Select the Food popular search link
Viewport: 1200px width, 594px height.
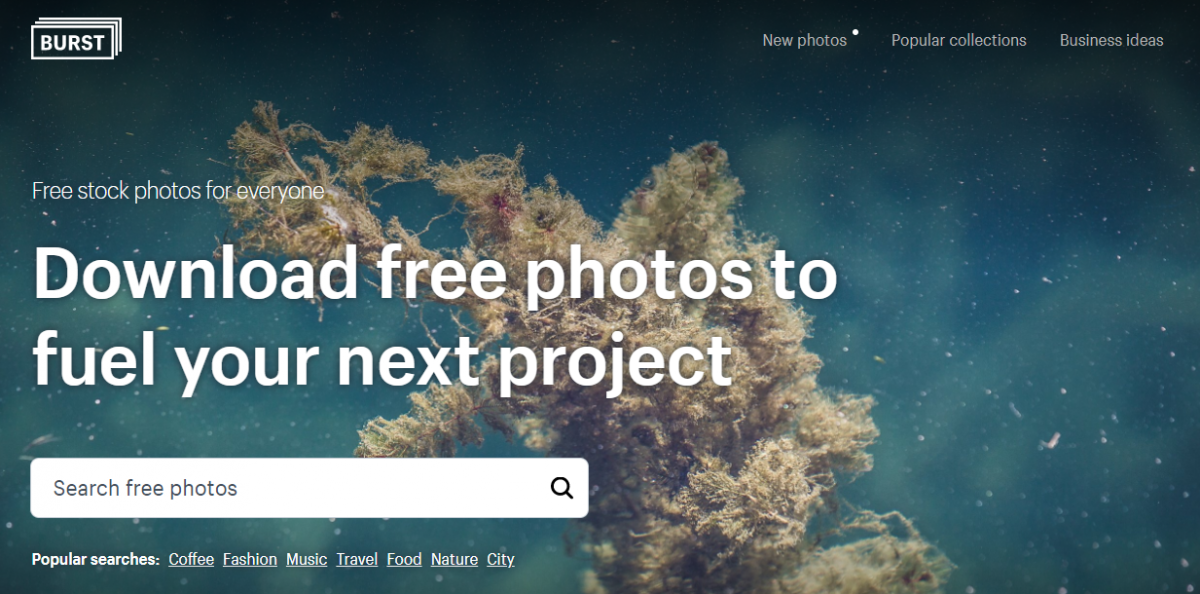tap(404, 559)
